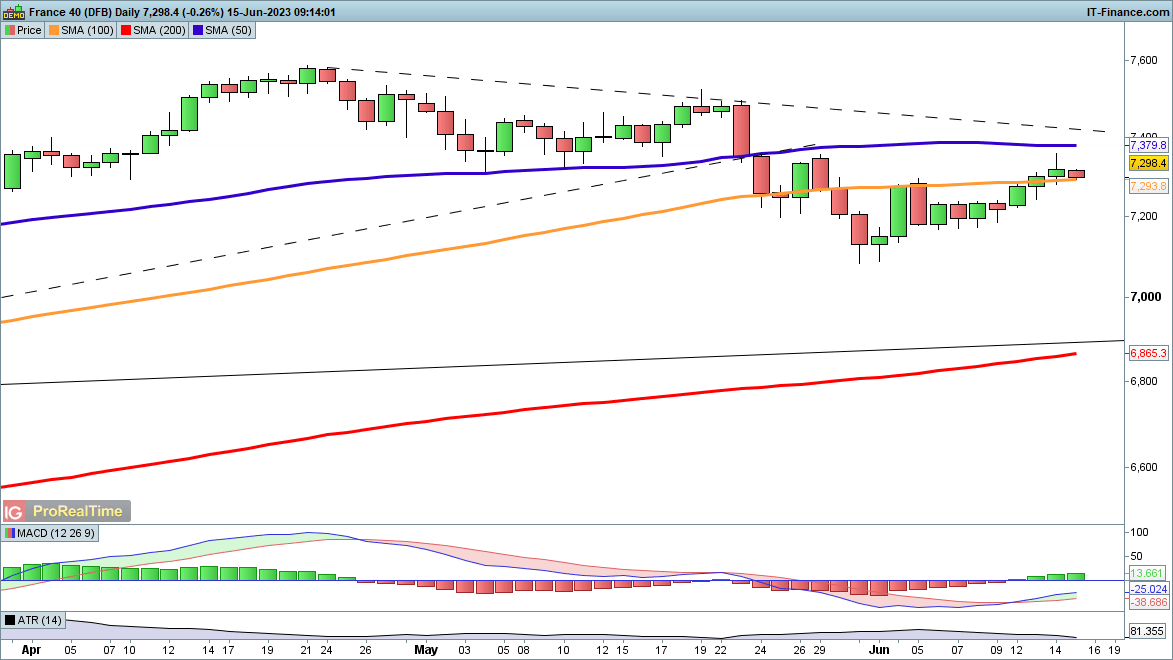Click the 7,600 price axis label
1173x660 pixels.
1143,61
